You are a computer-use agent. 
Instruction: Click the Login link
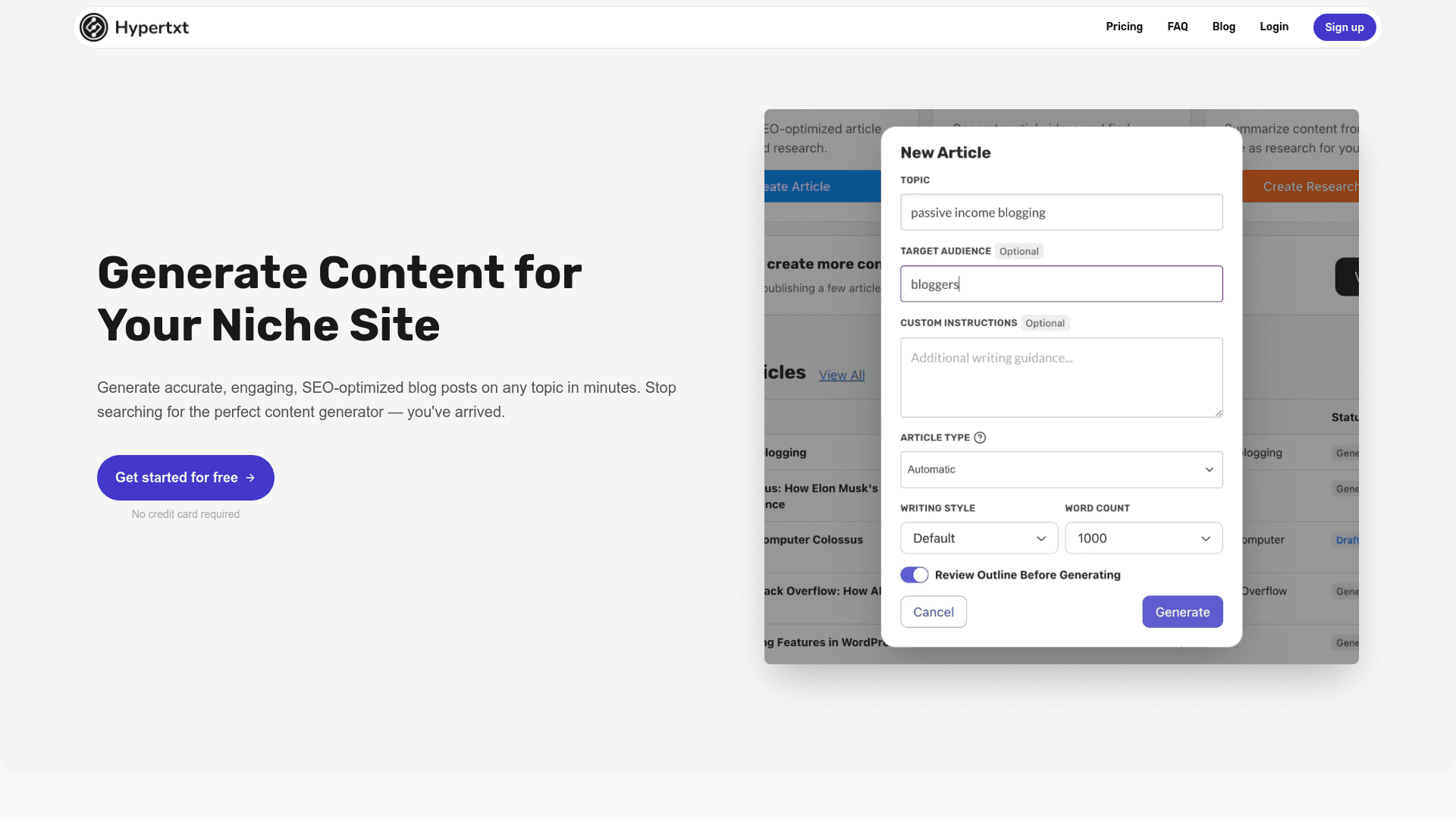coord(1274,27)
